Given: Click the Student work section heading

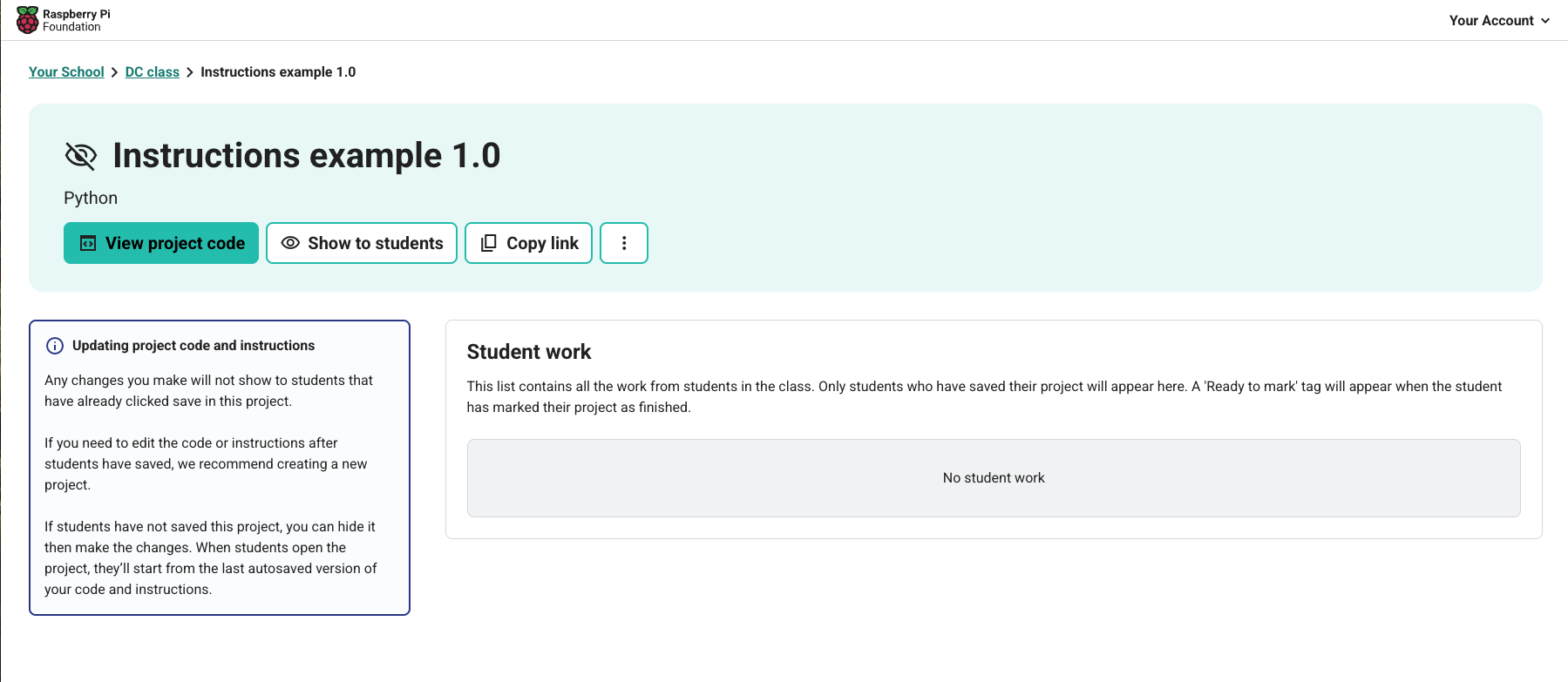Looking at the screenshot, I should coord(528,352).
